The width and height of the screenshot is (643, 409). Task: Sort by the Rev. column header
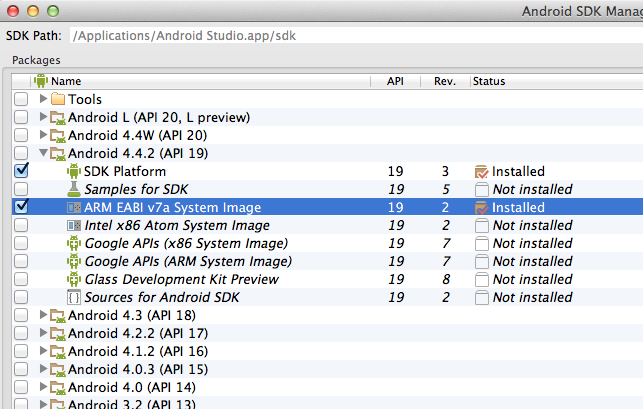coord(445,81)
